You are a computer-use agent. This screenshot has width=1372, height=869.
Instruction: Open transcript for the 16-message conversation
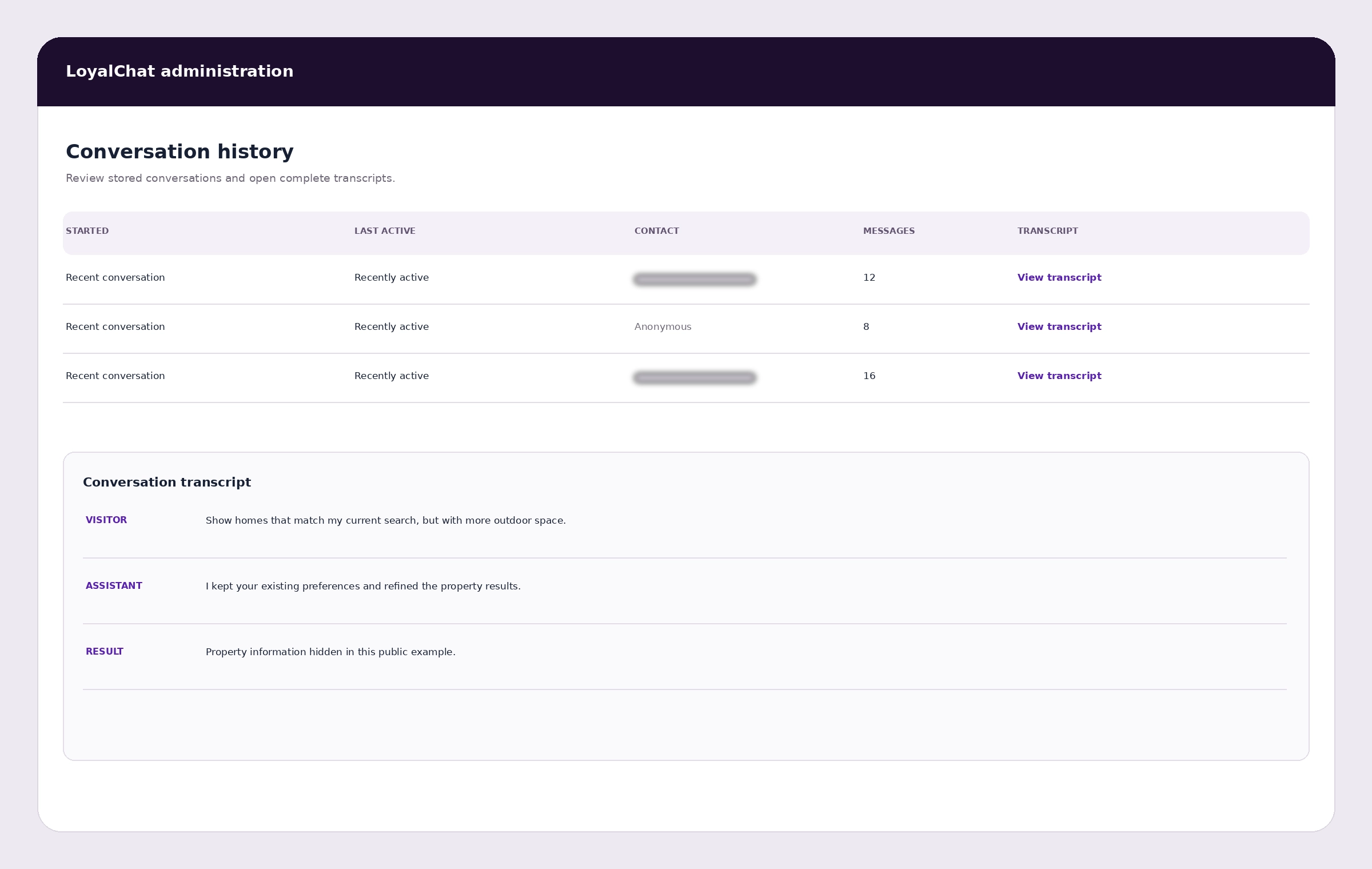[1059, 376]
